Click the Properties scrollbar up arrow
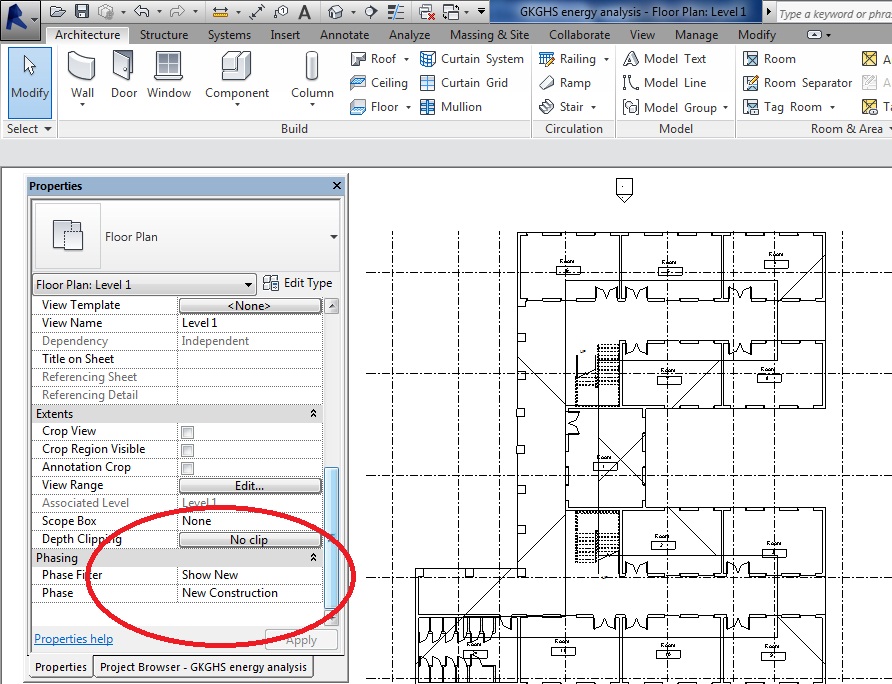Screen dimensions: 892x684 (332, 306)
